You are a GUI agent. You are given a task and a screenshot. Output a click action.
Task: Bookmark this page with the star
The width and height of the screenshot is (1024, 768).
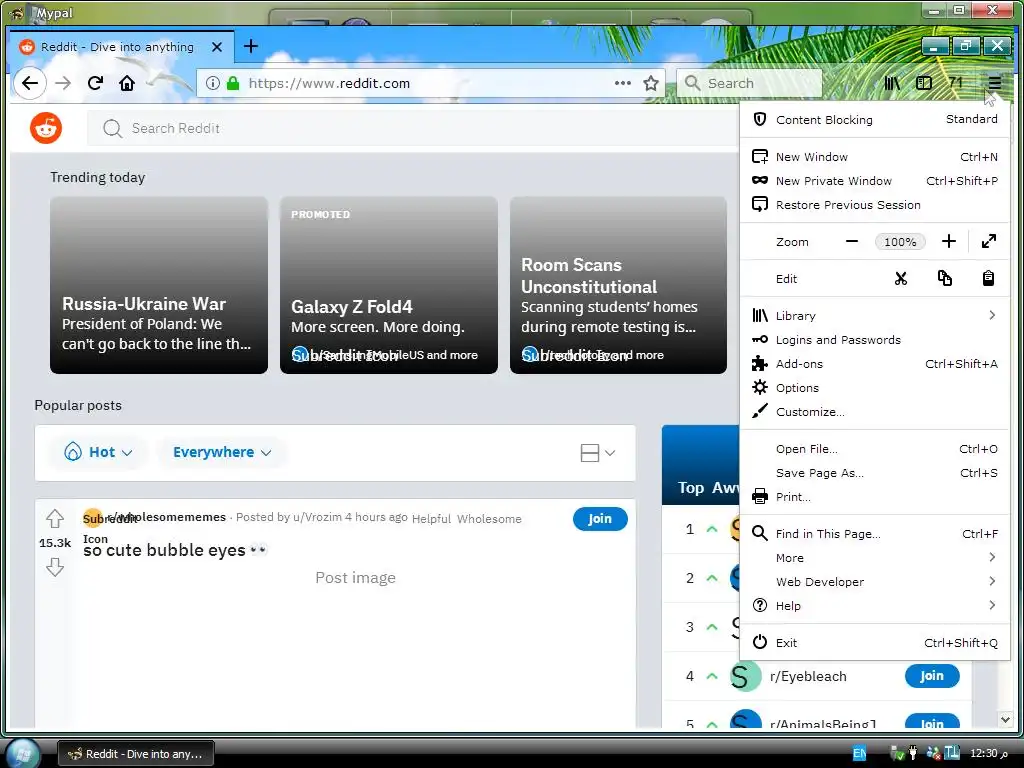click(650, 83)
